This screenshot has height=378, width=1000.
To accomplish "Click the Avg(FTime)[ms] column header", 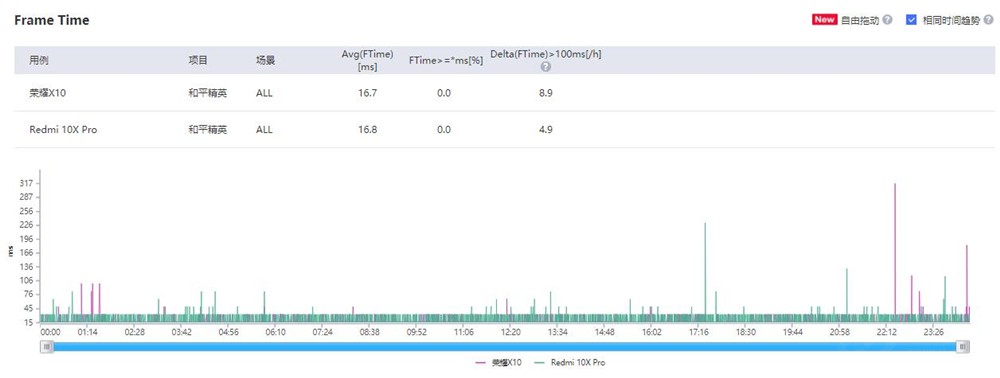I will (367, 60).
